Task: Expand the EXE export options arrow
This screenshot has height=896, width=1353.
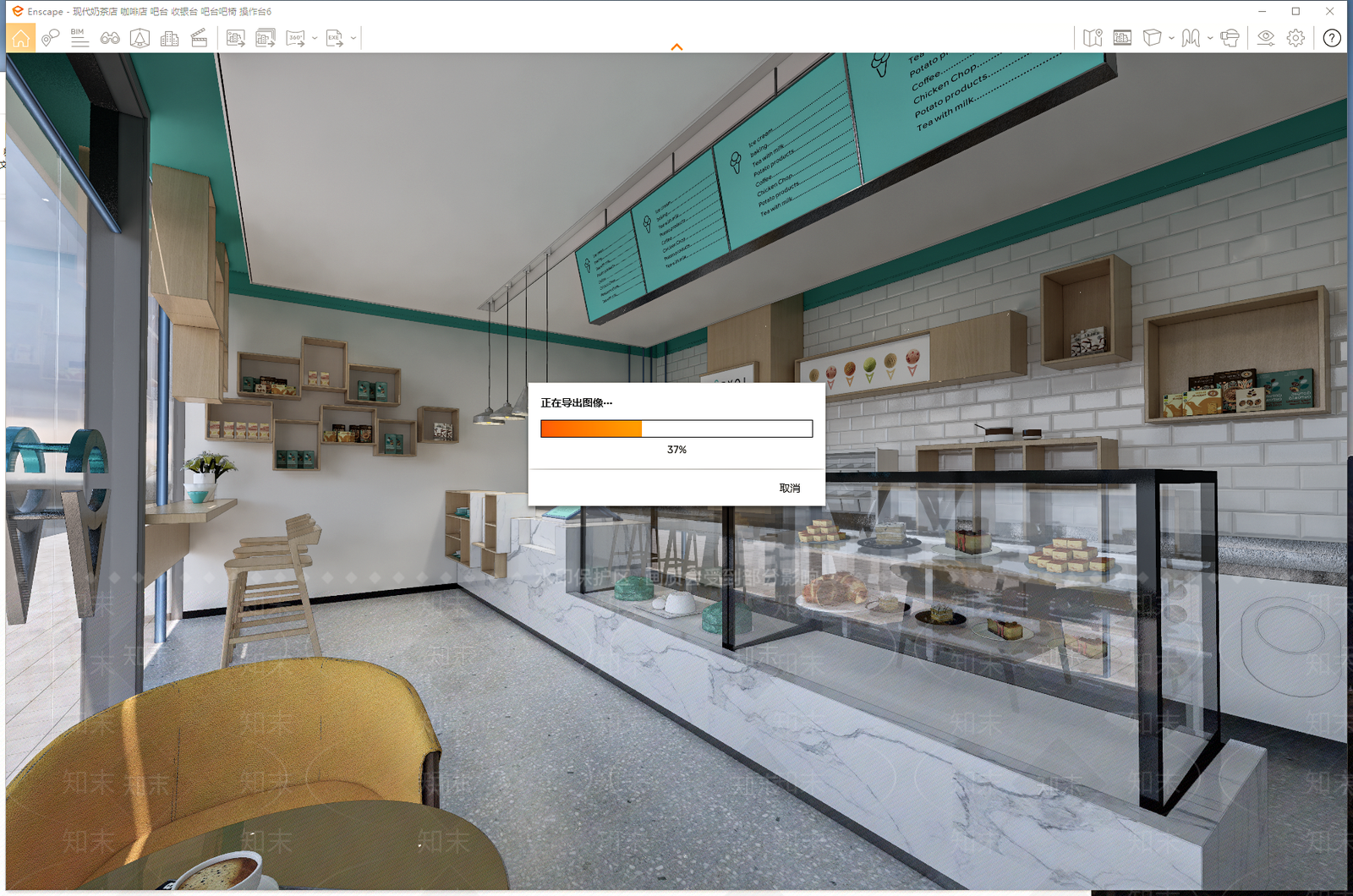Action: coord(353,38)
